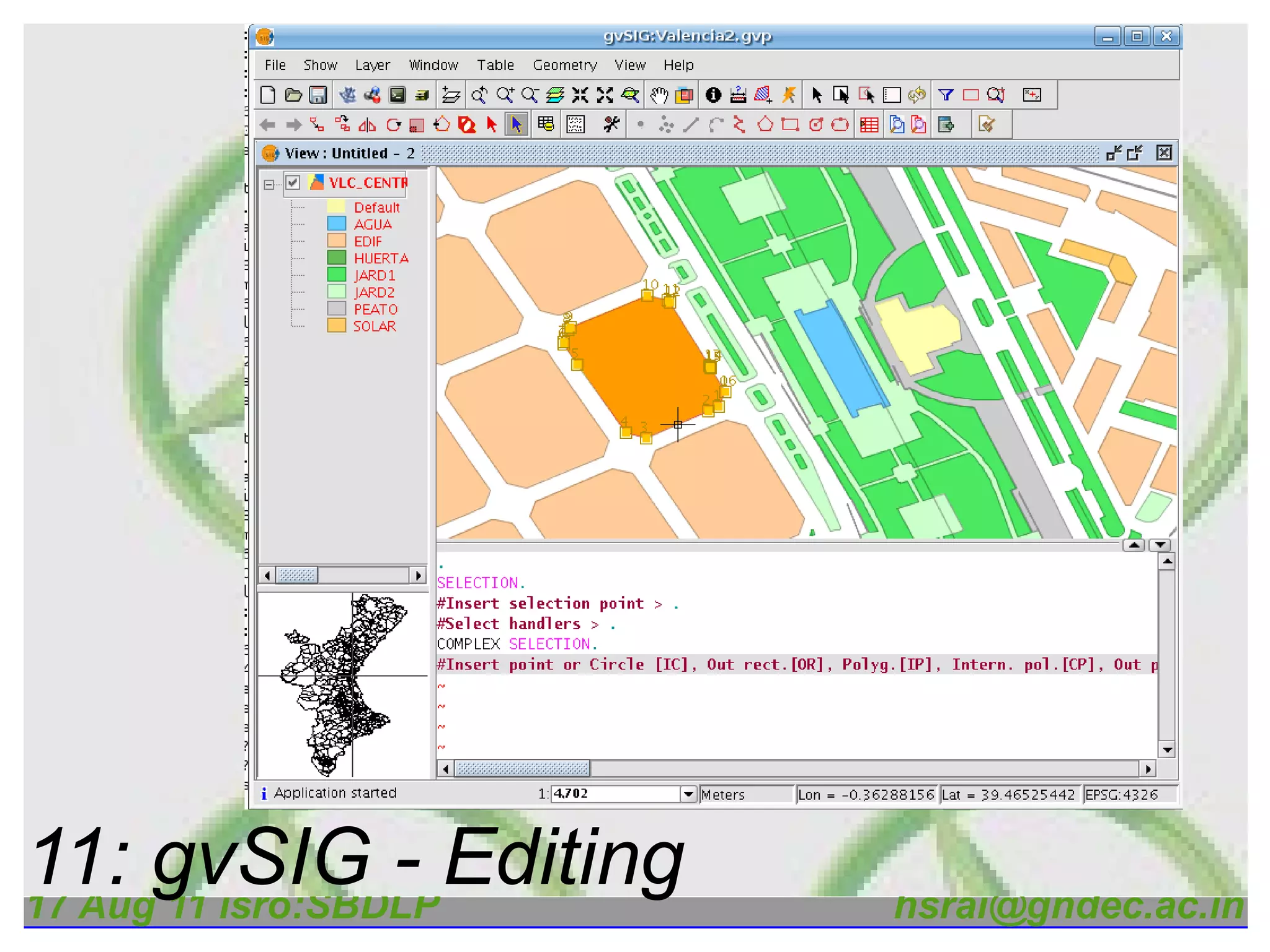Click the New project icon
This screenshot has width=1270, height=952.
pyautogui.click(x=268, y=95)
